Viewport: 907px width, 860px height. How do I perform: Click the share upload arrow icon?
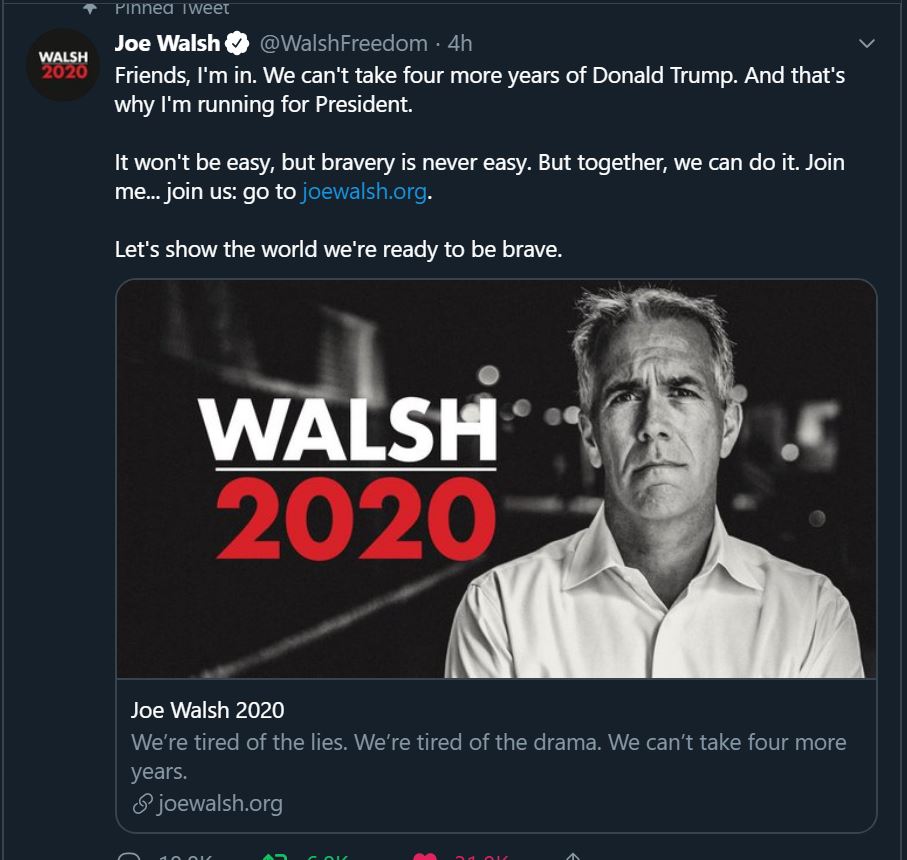[572, 856]
